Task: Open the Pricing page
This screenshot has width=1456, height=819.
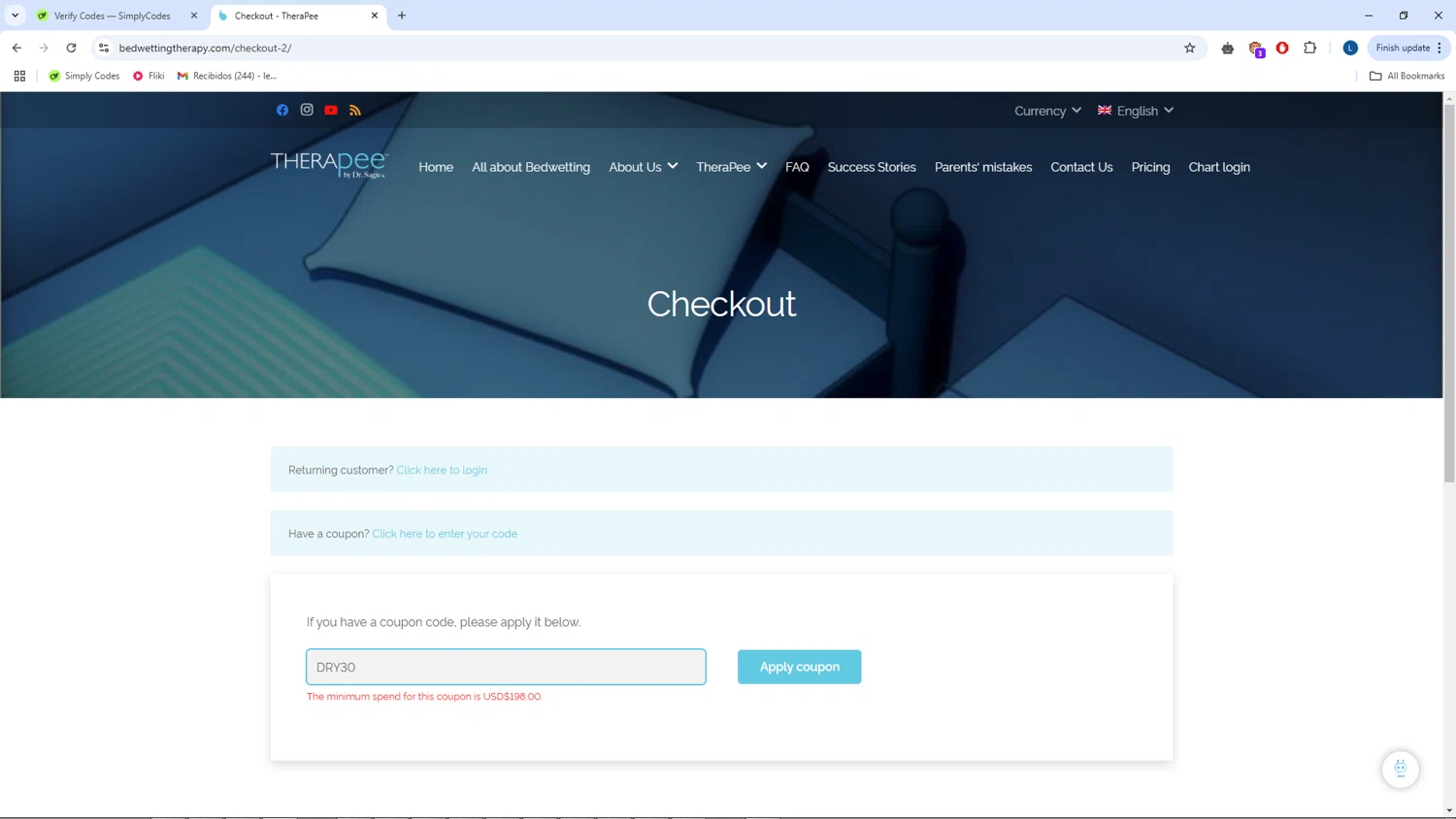Action: (x=1150, y=167)
